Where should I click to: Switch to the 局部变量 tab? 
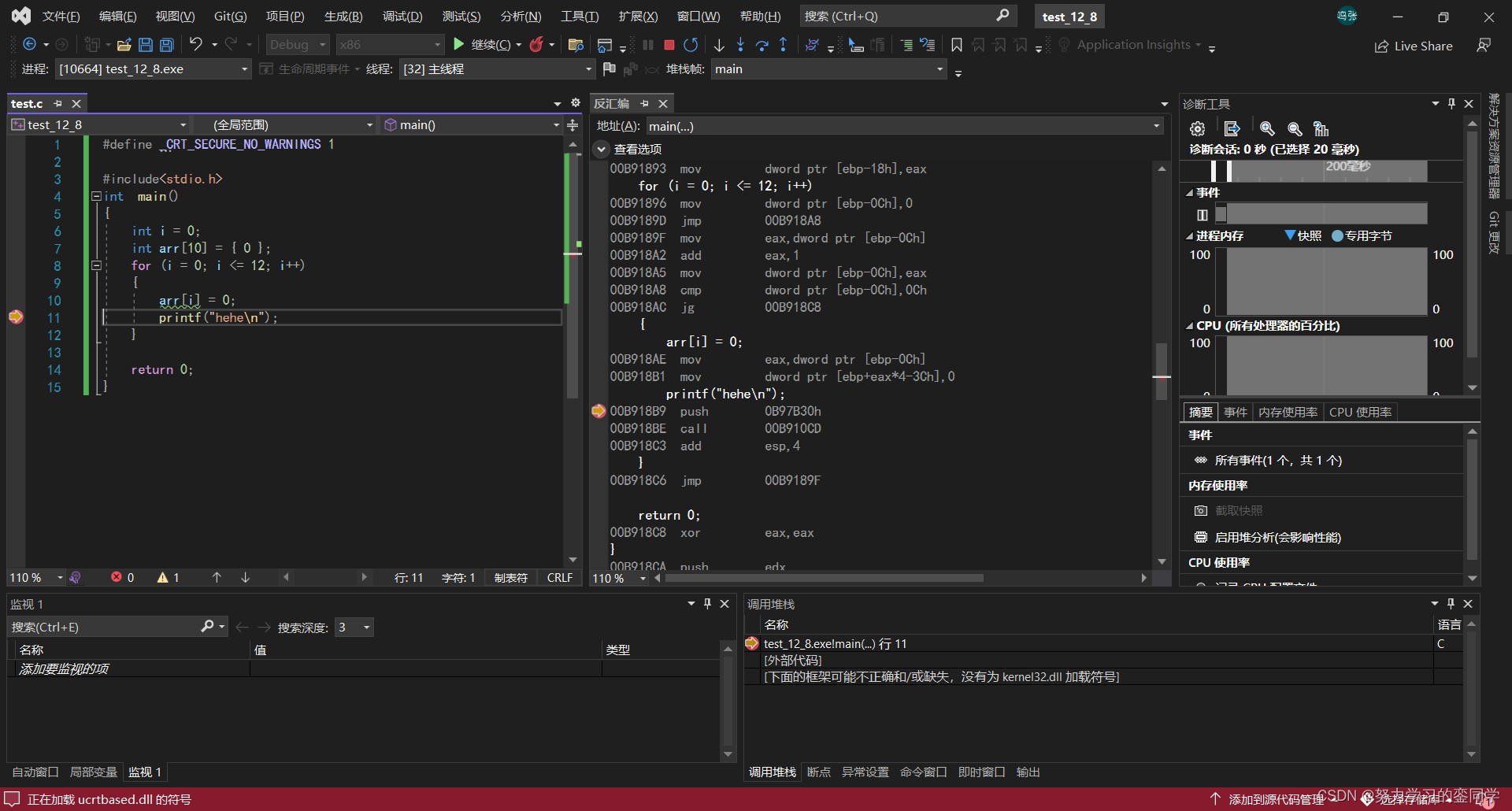pos(93,772)
